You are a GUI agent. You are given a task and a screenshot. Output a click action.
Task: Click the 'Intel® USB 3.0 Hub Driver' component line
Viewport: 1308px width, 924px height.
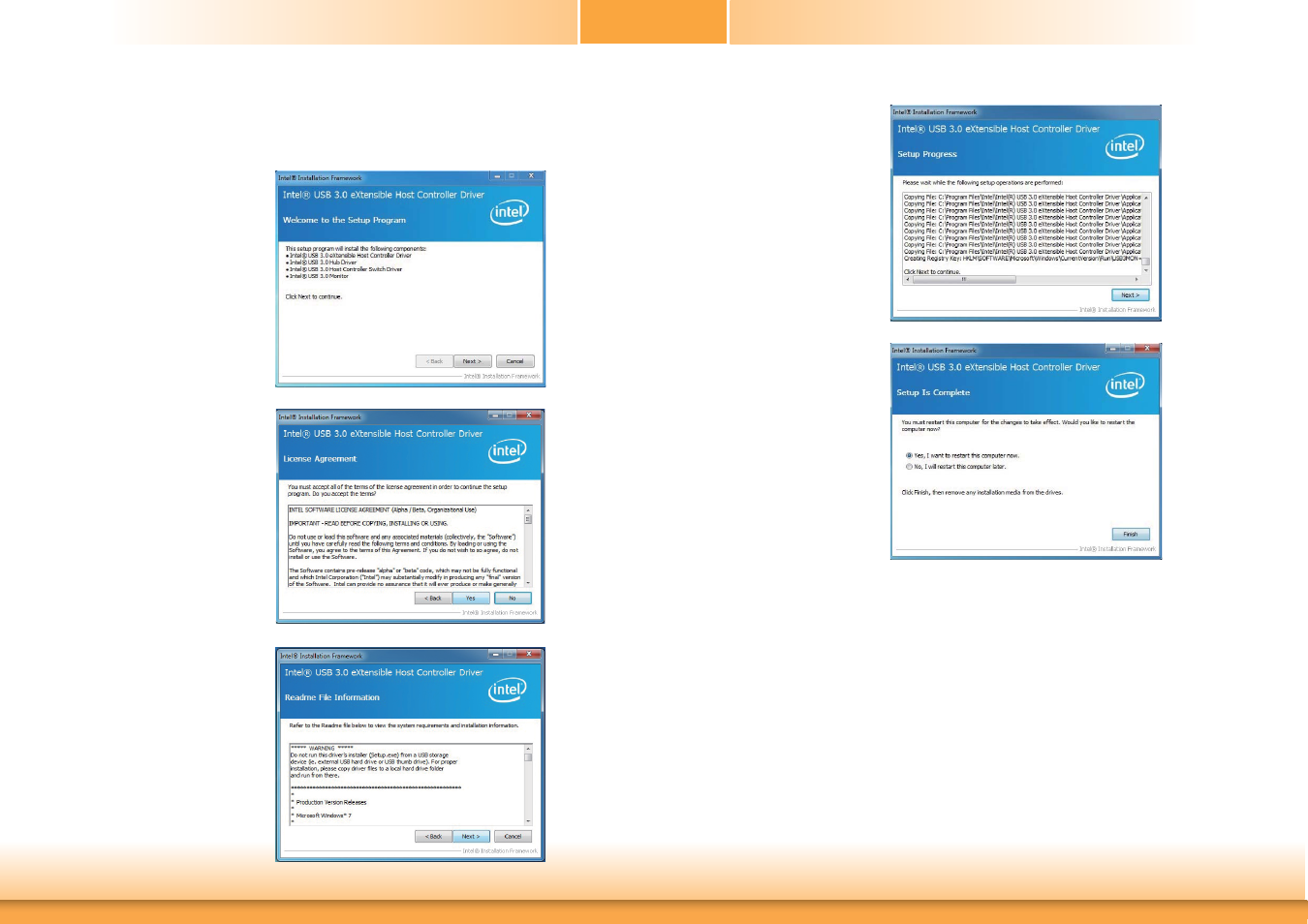click(x=323, y=262)
